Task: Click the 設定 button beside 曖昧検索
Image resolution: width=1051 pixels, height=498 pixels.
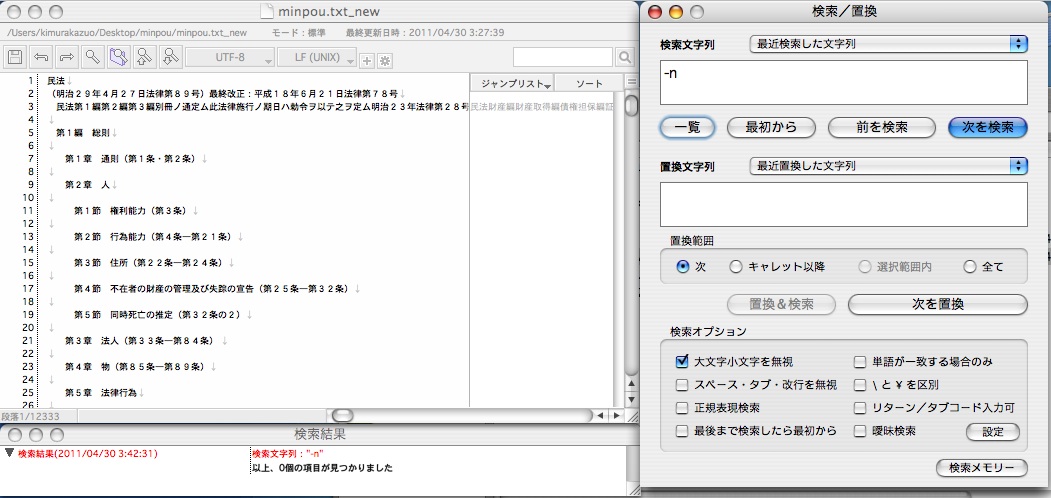Action: [x=993, y=432]
